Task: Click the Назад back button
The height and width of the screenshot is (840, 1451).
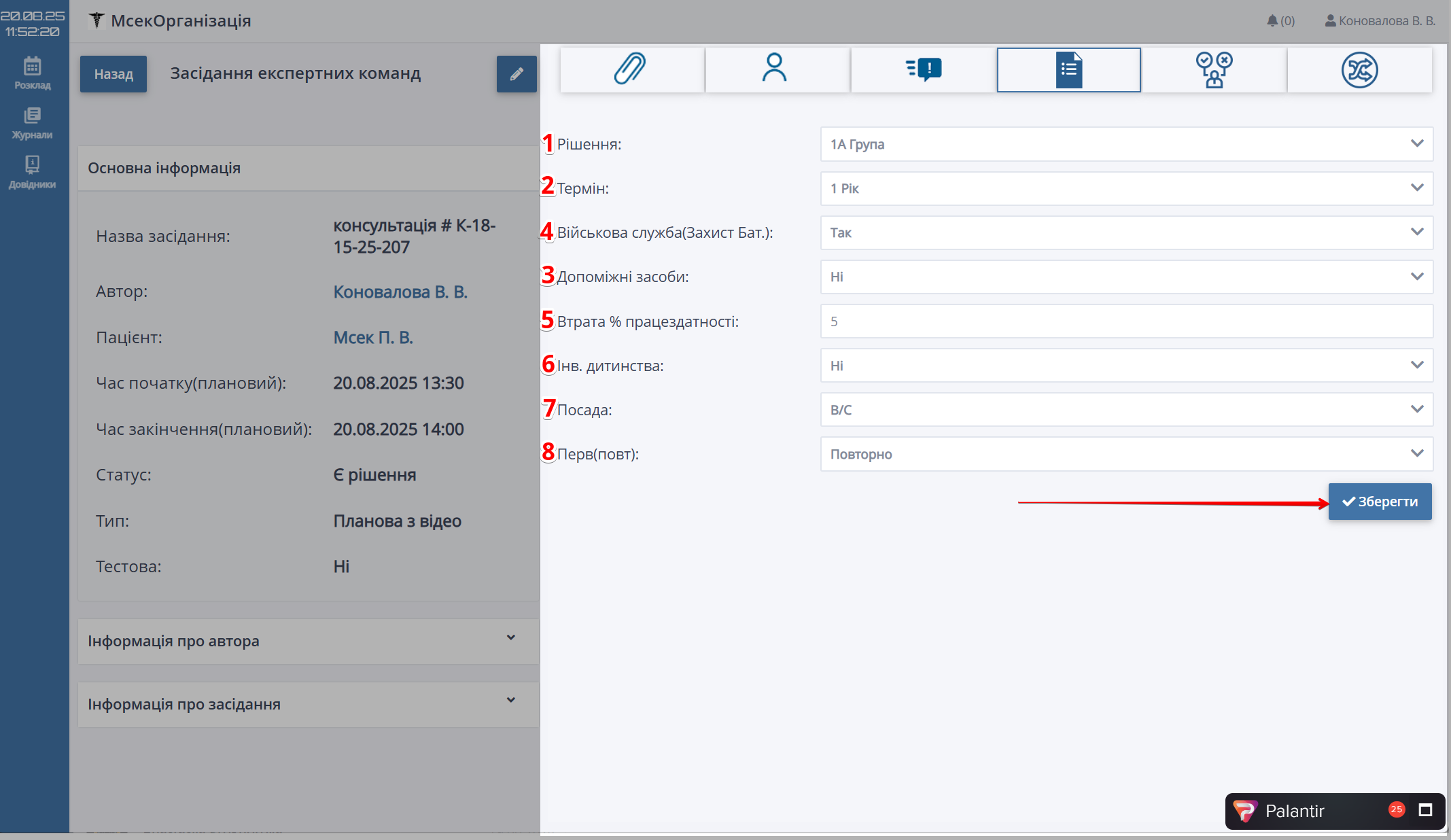Action: click(113, 74)
